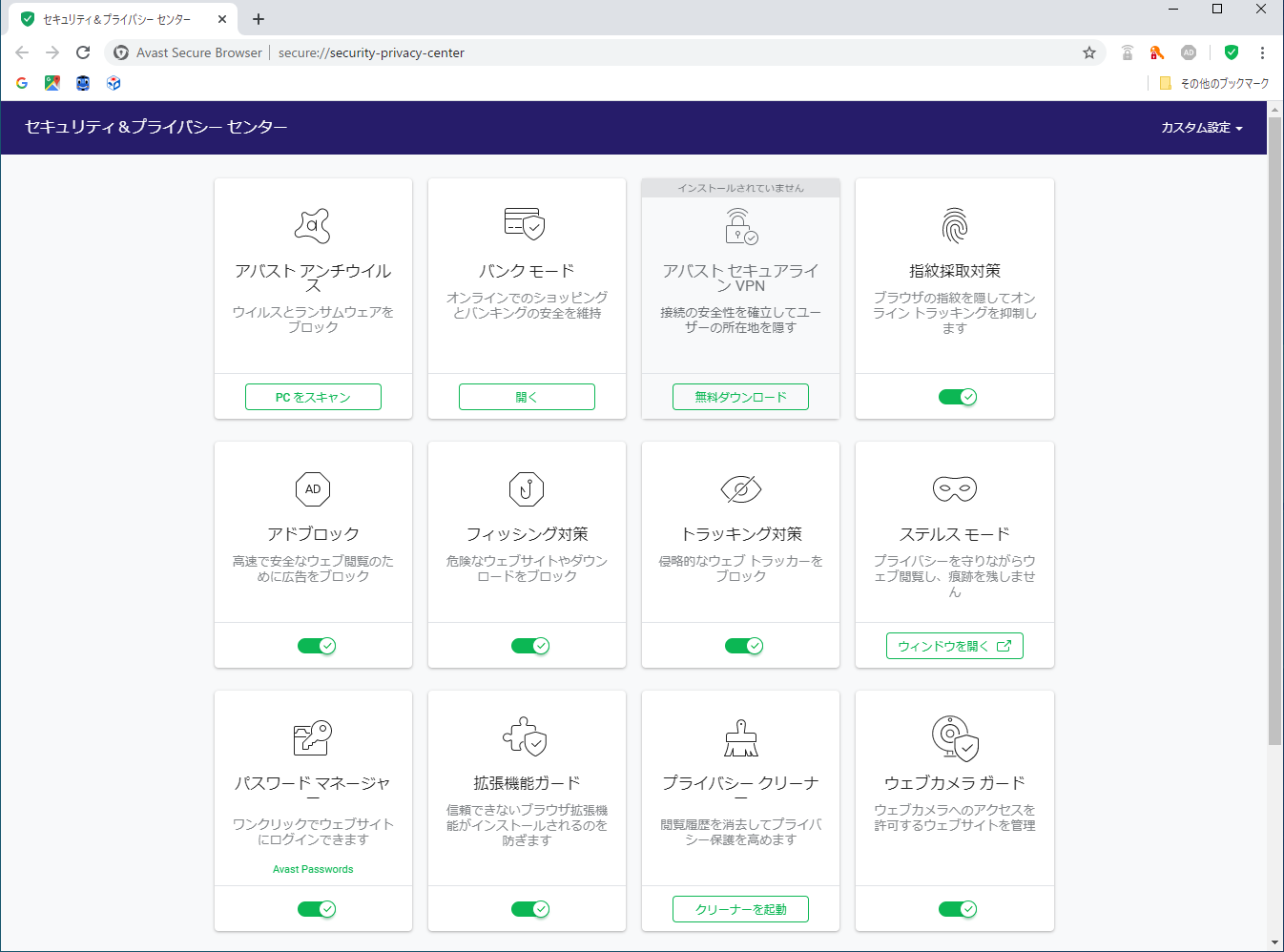The width and height of the screenshot is (1284, 952).
Task: Click the Adblock hexagon AD icon
Action: pos(313,489)
